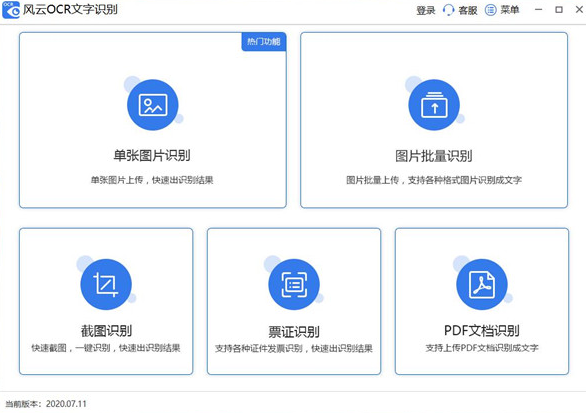The image size is (586, 413).
Task: Click the 登录 login link
Action: click(x=426, y=10)
